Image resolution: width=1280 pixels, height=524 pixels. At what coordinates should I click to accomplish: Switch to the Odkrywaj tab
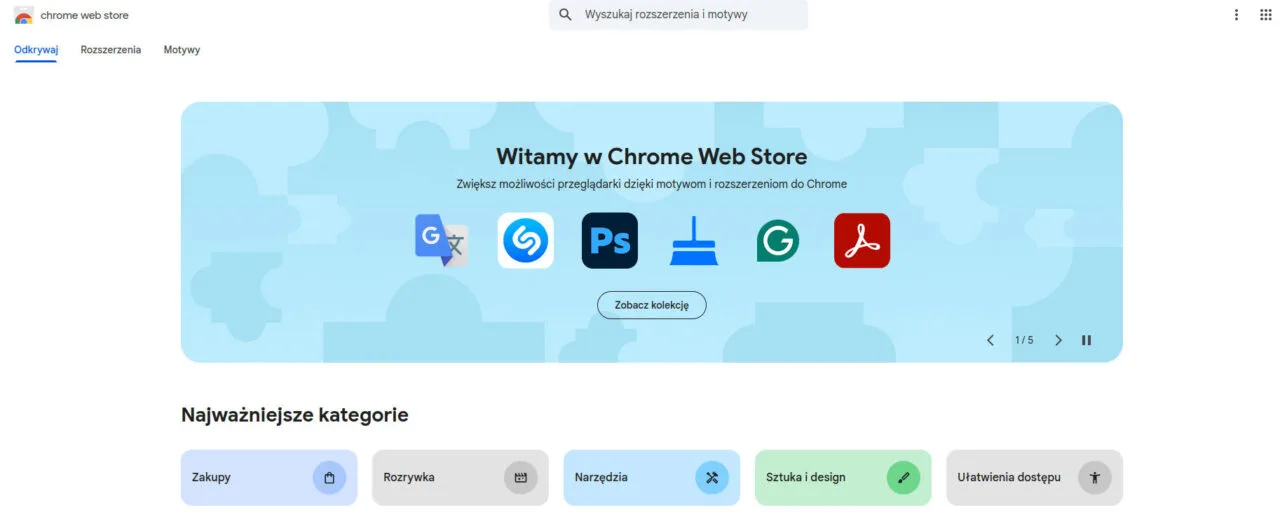[36, 49]
